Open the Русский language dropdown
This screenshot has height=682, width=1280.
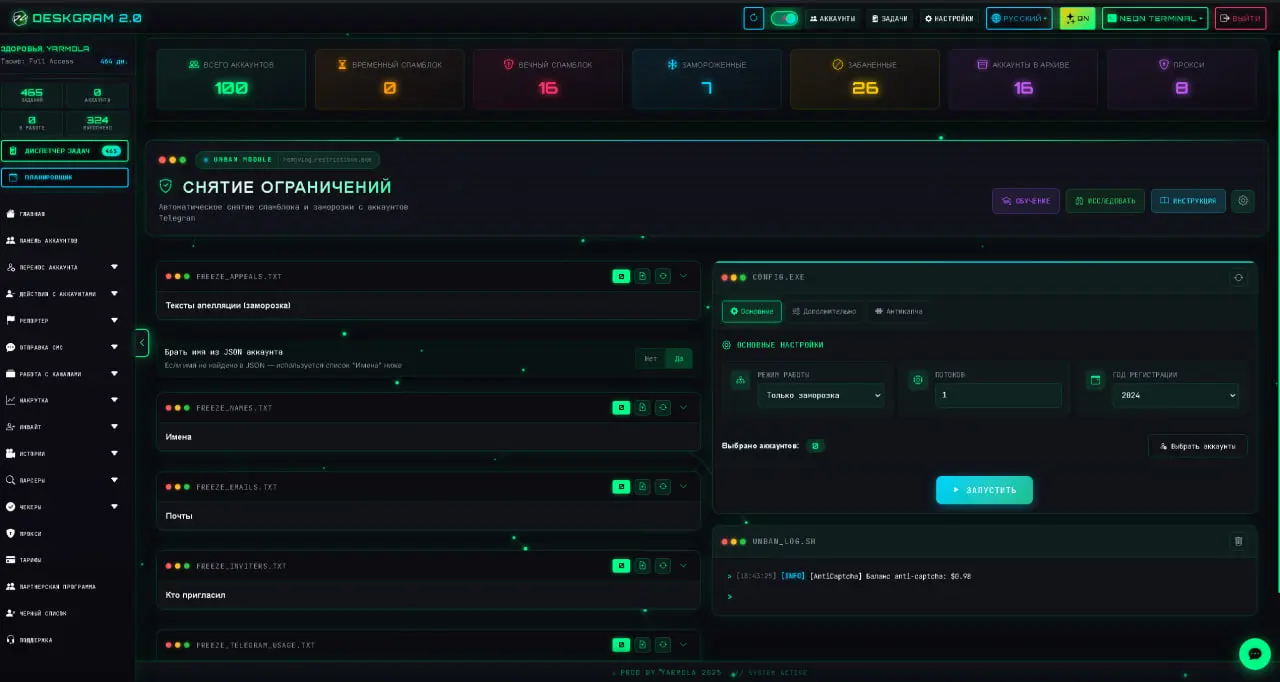point(1019,18)
